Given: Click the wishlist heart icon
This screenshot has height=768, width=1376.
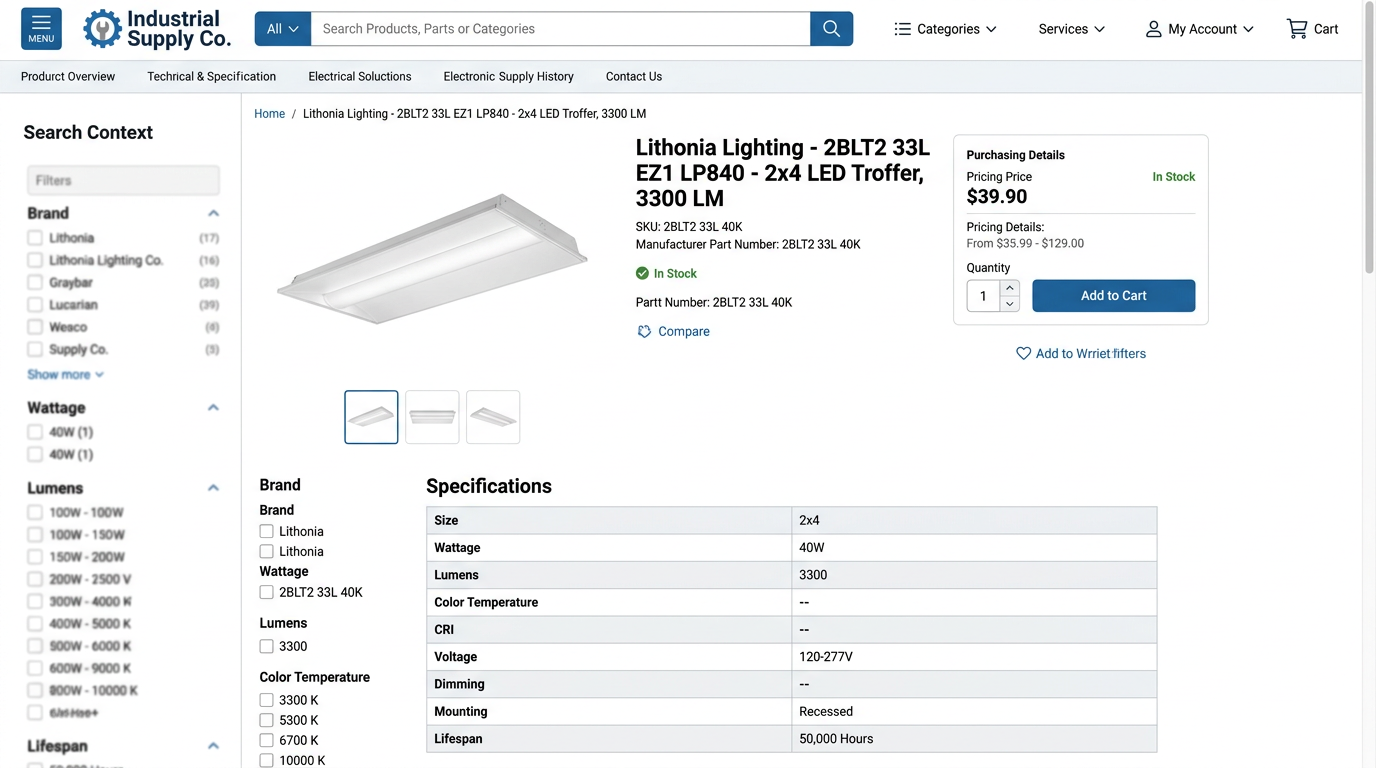Looking at the screenshot, I should (x=1023, y=354).
